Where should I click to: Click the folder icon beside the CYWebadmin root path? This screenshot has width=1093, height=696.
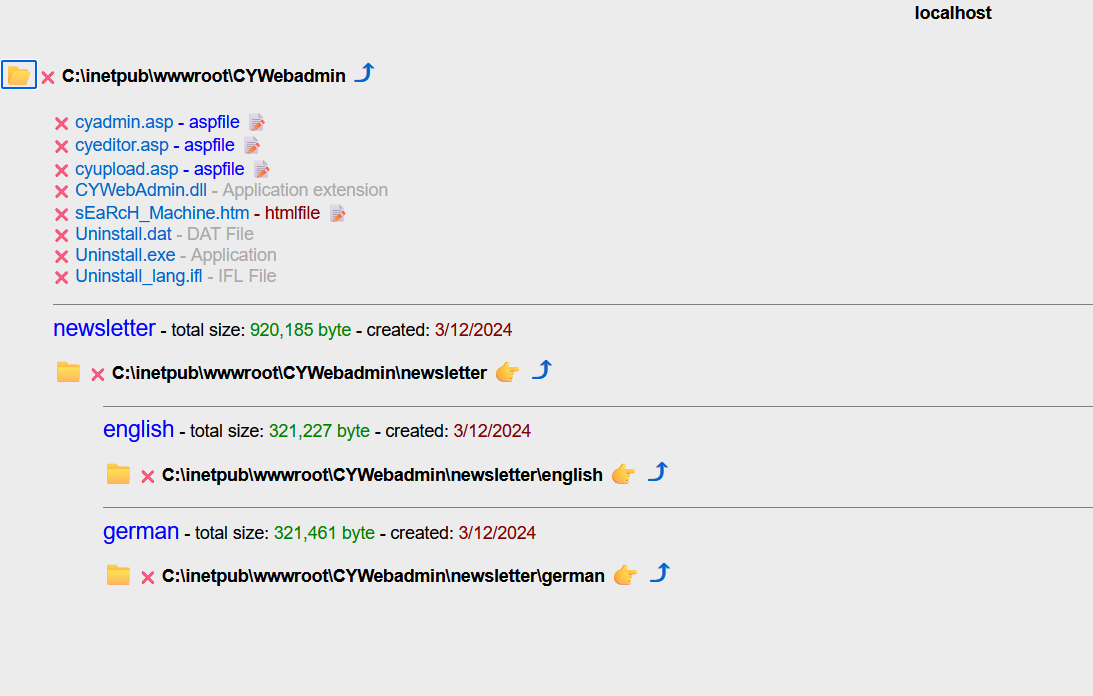click(x=19, y=75)
